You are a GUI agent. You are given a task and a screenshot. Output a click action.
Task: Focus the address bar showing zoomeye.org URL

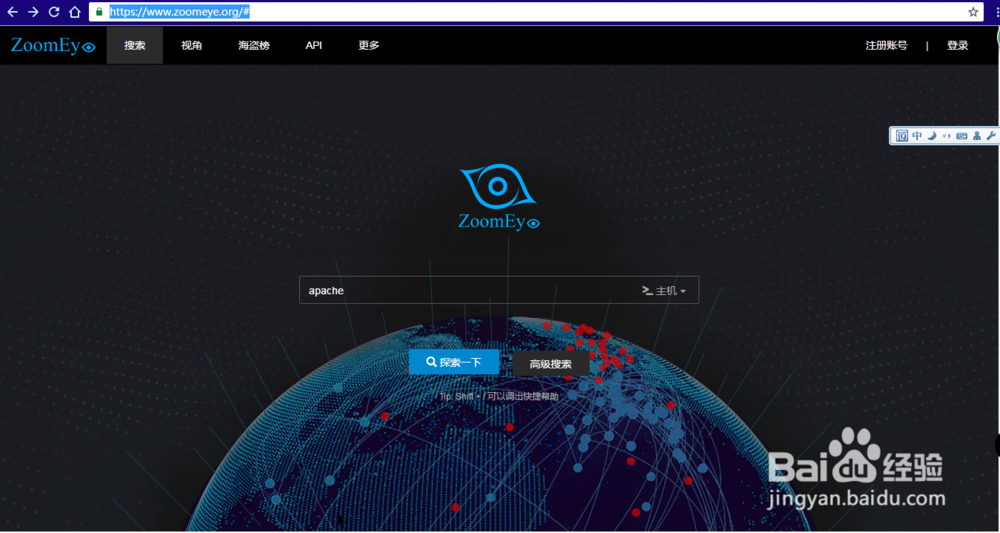point(536,12)
